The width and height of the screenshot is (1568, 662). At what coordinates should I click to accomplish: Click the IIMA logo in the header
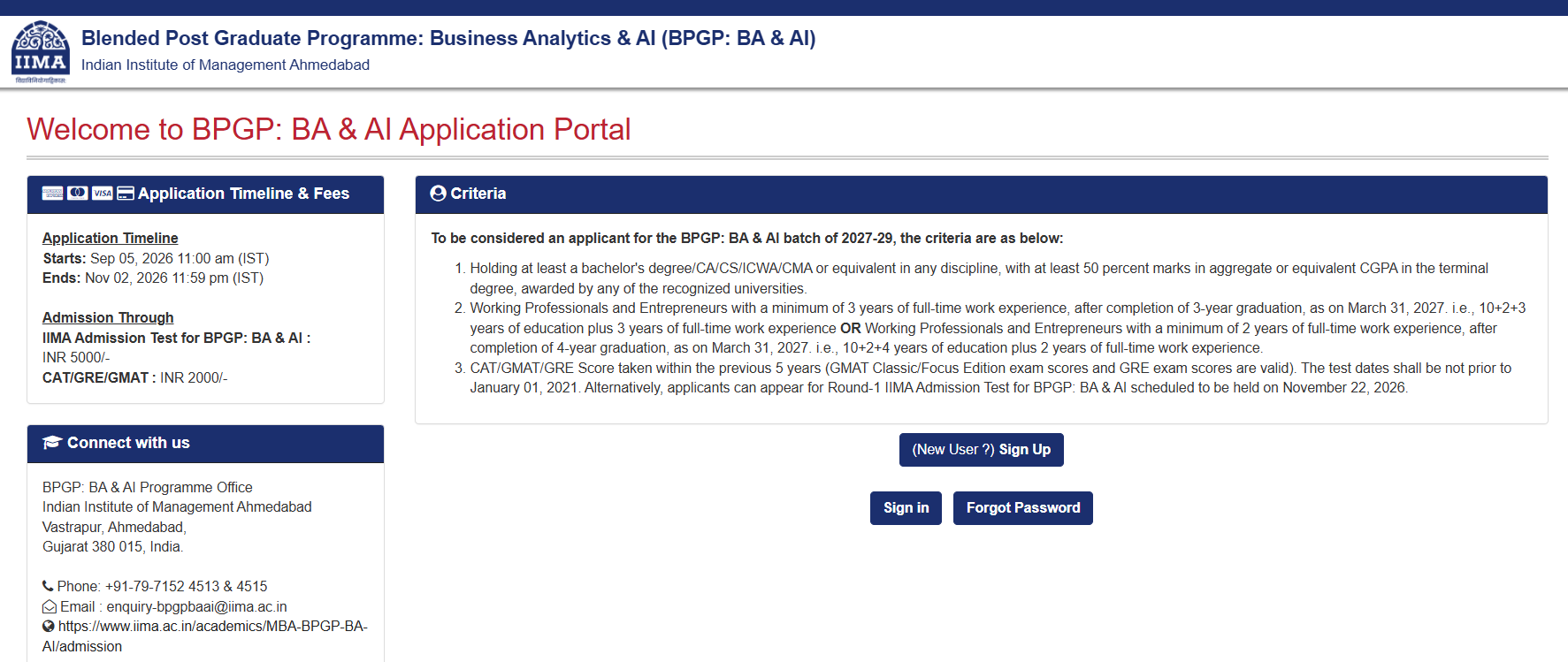40,52
